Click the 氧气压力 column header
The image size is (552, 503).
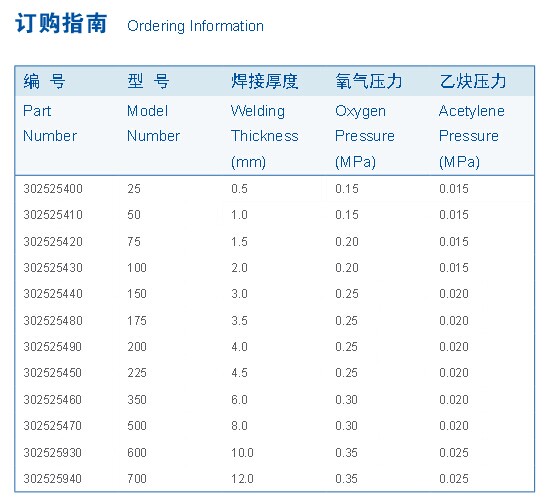click(369, 81)
